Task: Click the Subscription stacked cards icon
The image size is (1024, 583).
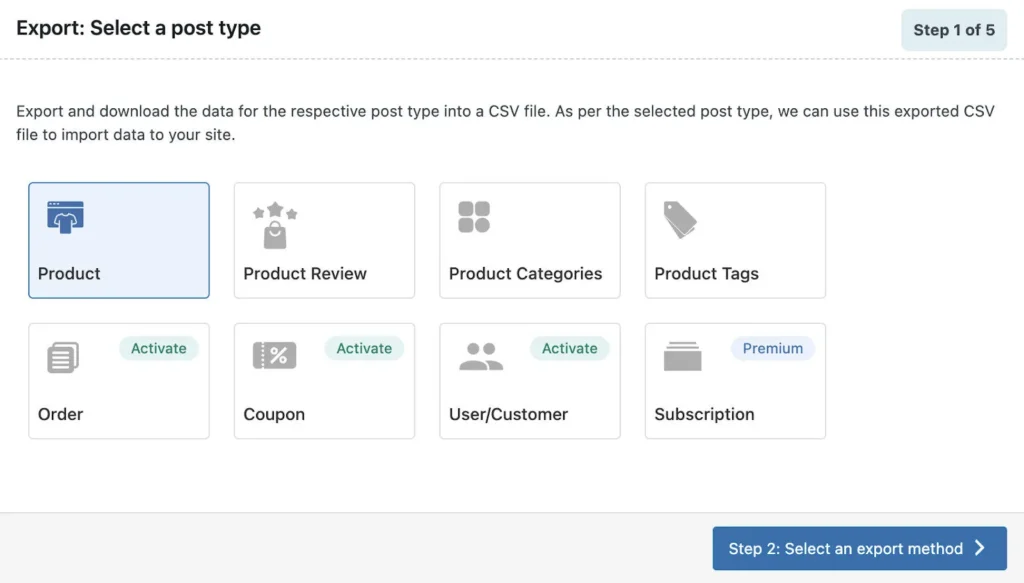Action: (683, 357)
